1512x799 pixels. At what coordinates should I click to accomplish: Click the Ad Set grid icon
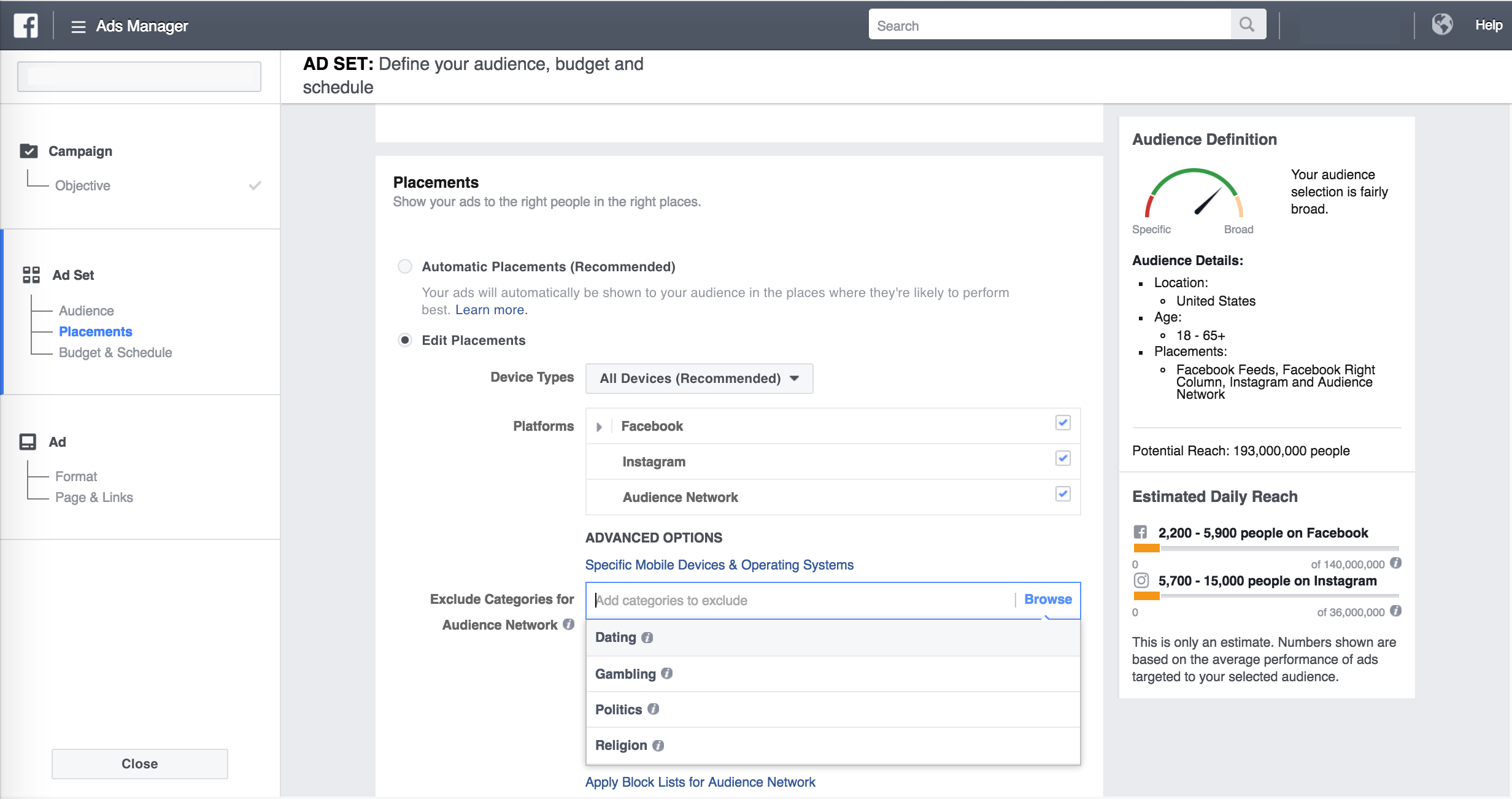pos(31,275)
